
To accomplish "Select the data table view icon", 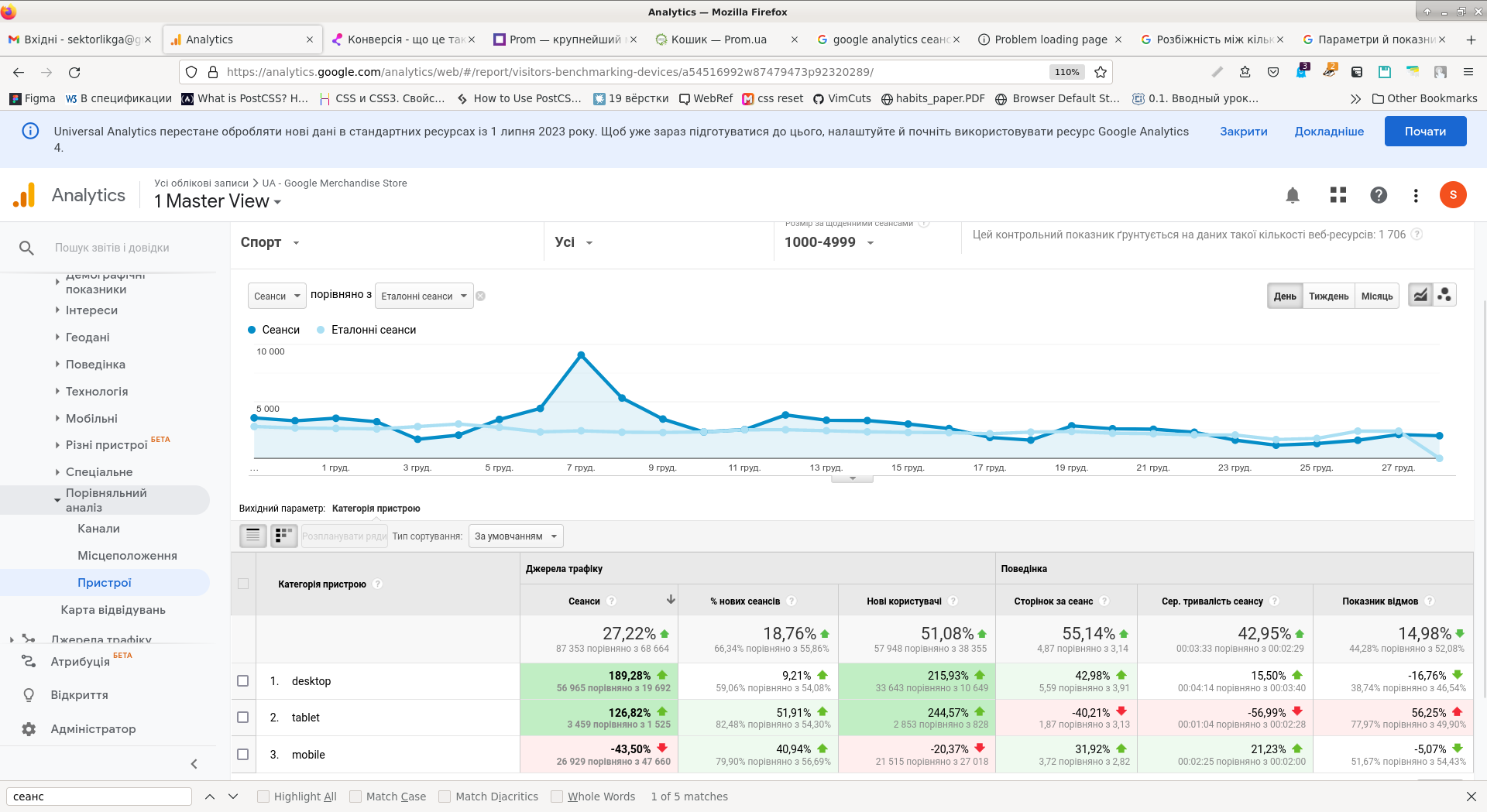I will [x=253, y=536].
